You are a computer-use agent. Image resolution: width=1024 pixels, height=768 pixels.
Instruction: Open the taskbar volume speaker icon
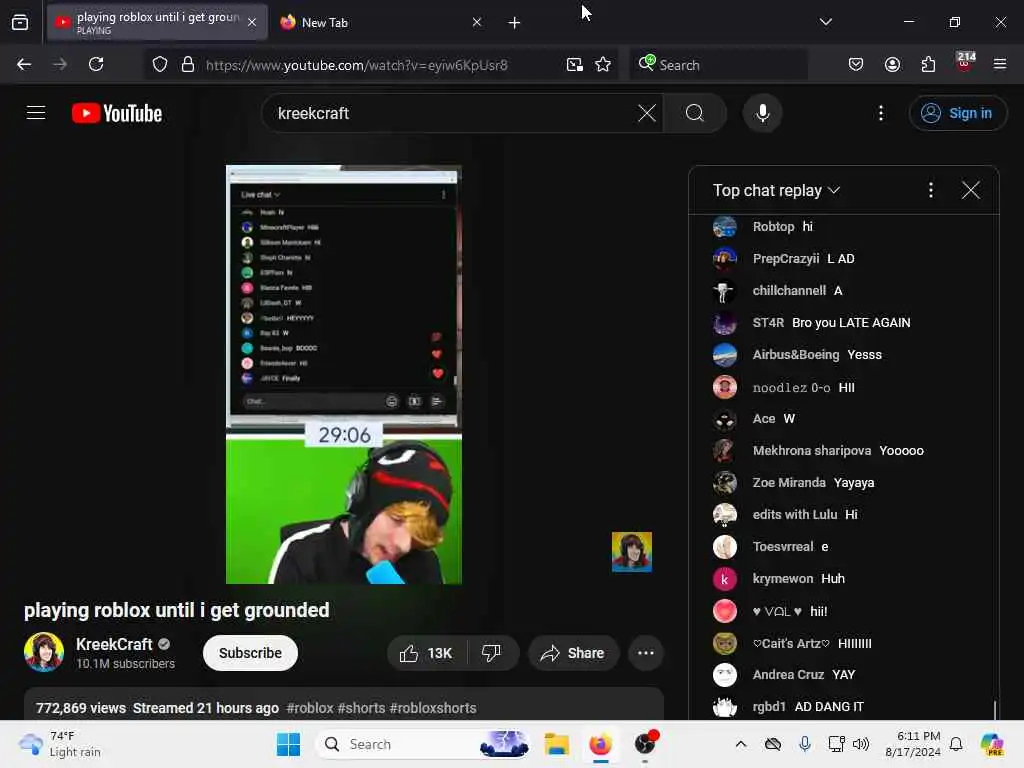861,744
